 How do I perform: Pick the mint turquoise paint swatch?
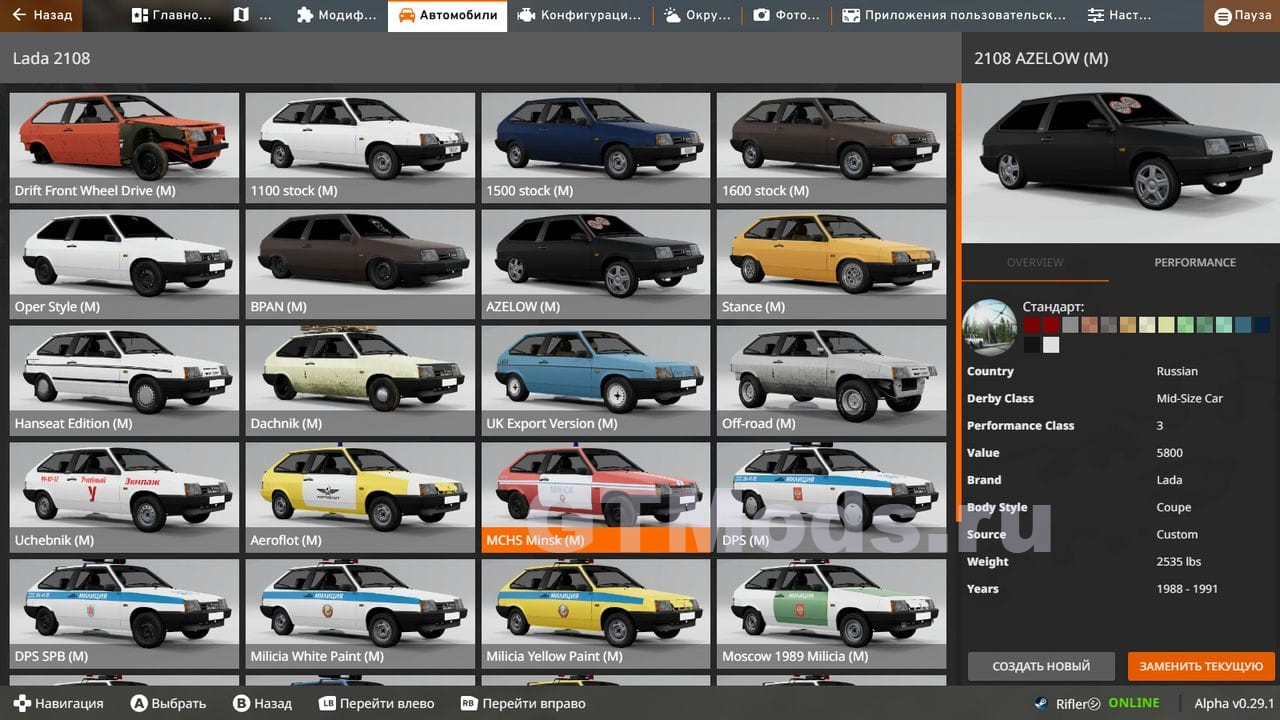(1224, 325)
